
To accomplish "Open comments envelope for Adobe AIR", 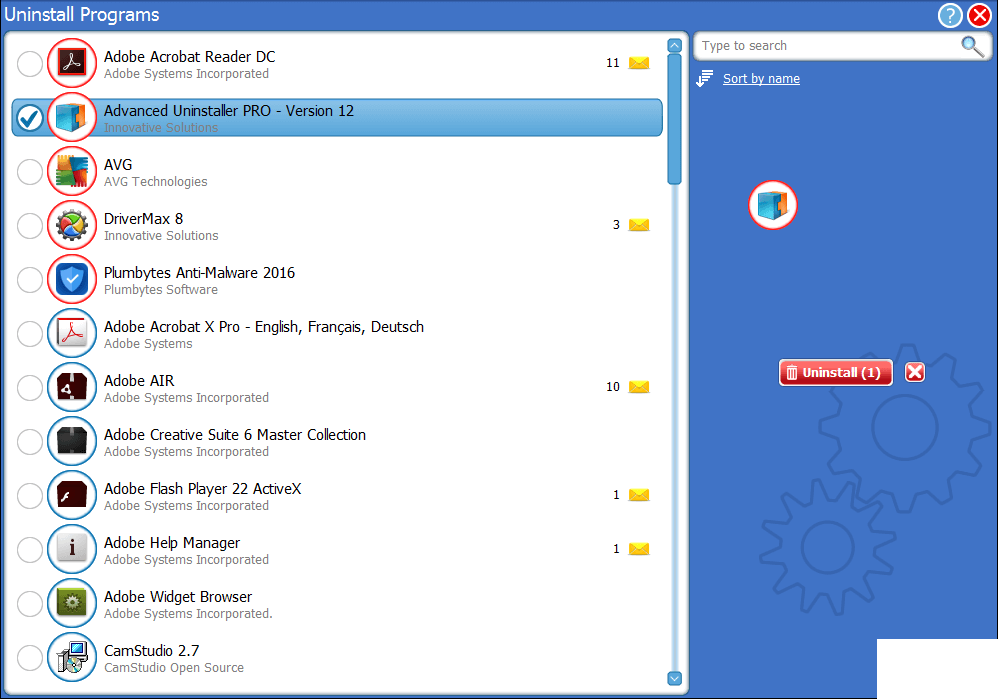I will [639, 386].
